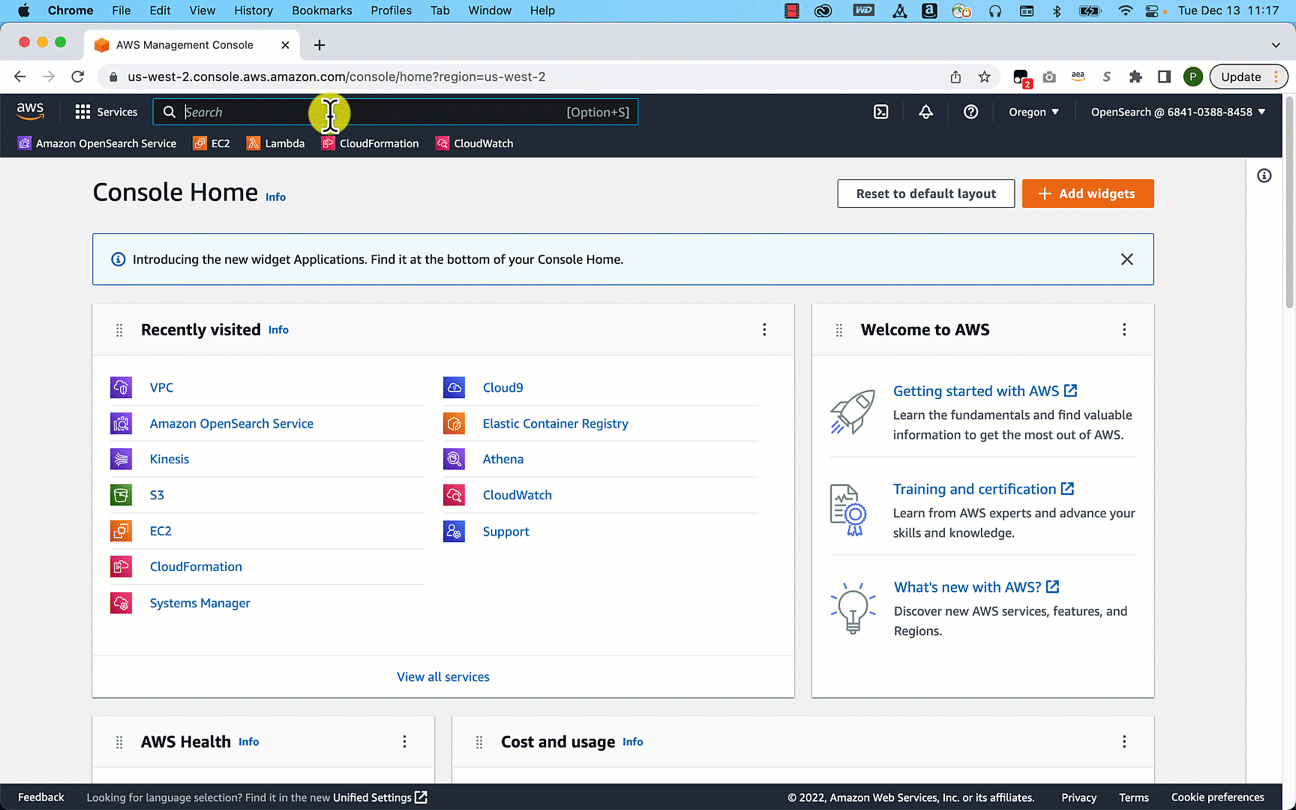This screenshot has width=1296, height=810.
Task: Open Welcome to AWS widget options menu
Action: (1124, 330)
